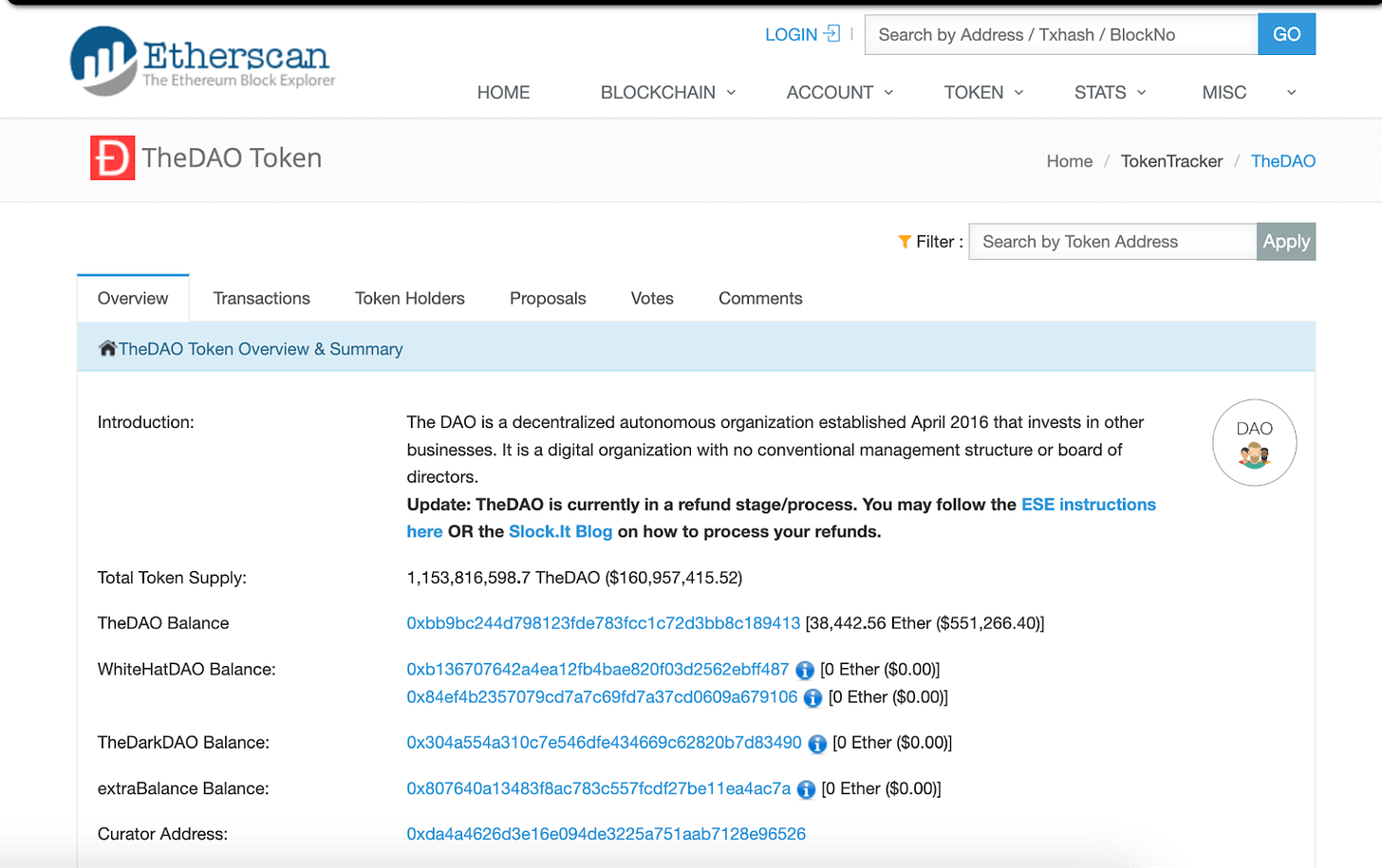Viewport: 1382px width, 868px height.
Task: Open TheDarkDAO address 0x304a554a310c
Action: pos(604,742)
